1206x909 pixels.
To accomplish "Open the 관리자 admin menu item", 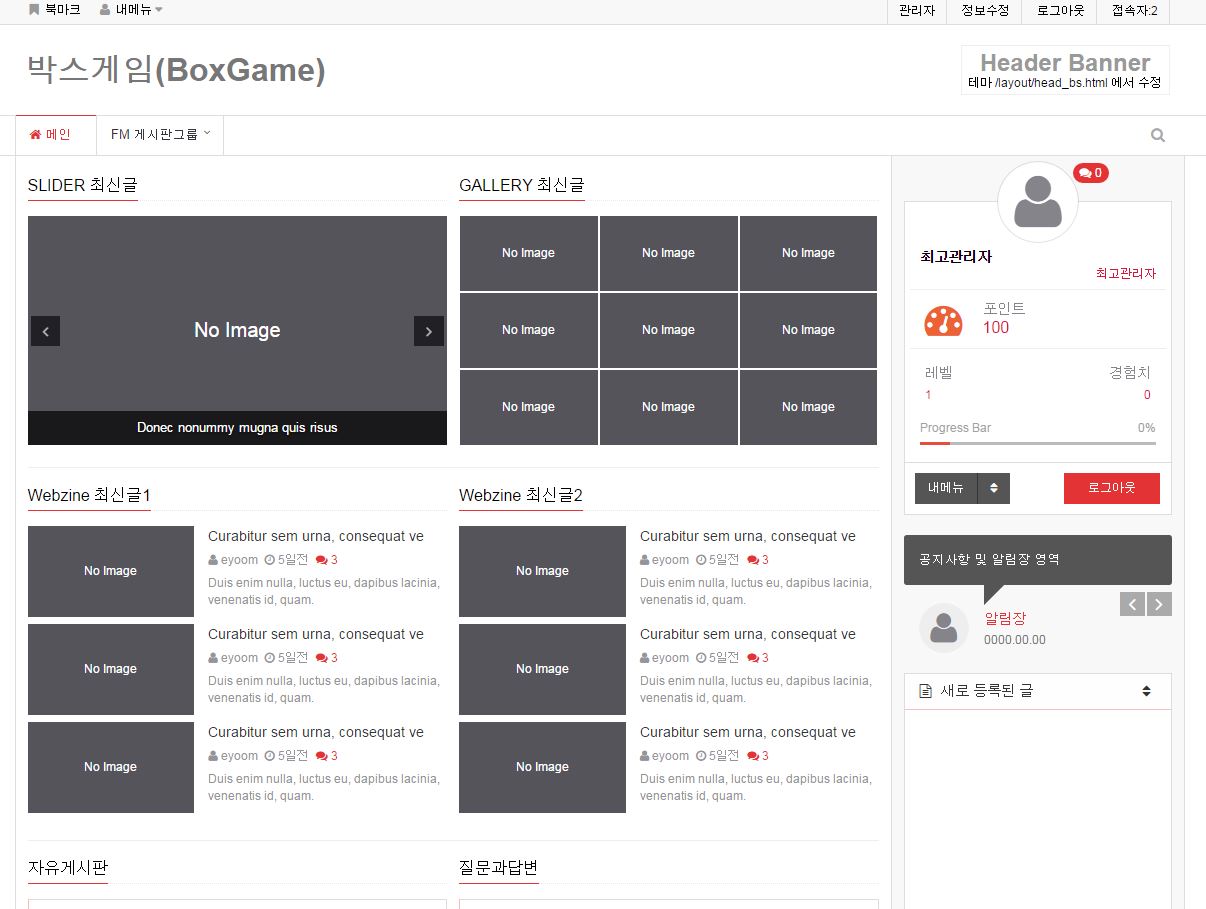I will tap(916, 11).
